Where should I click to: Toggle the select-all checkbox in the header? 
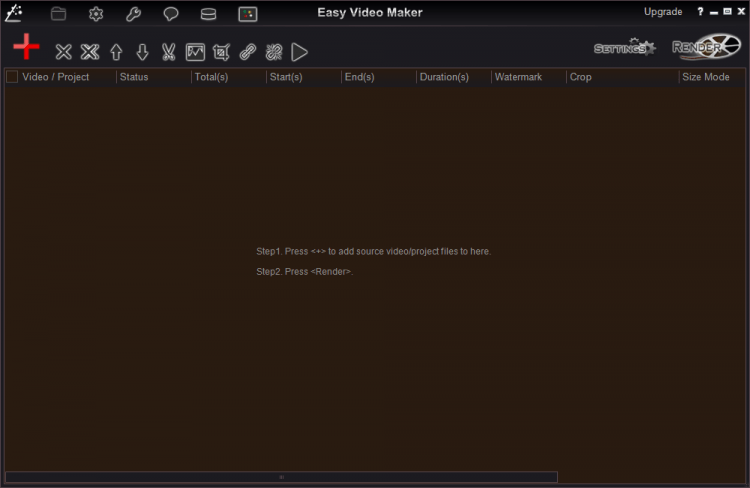pyautogui.click(x=12, y=77)
